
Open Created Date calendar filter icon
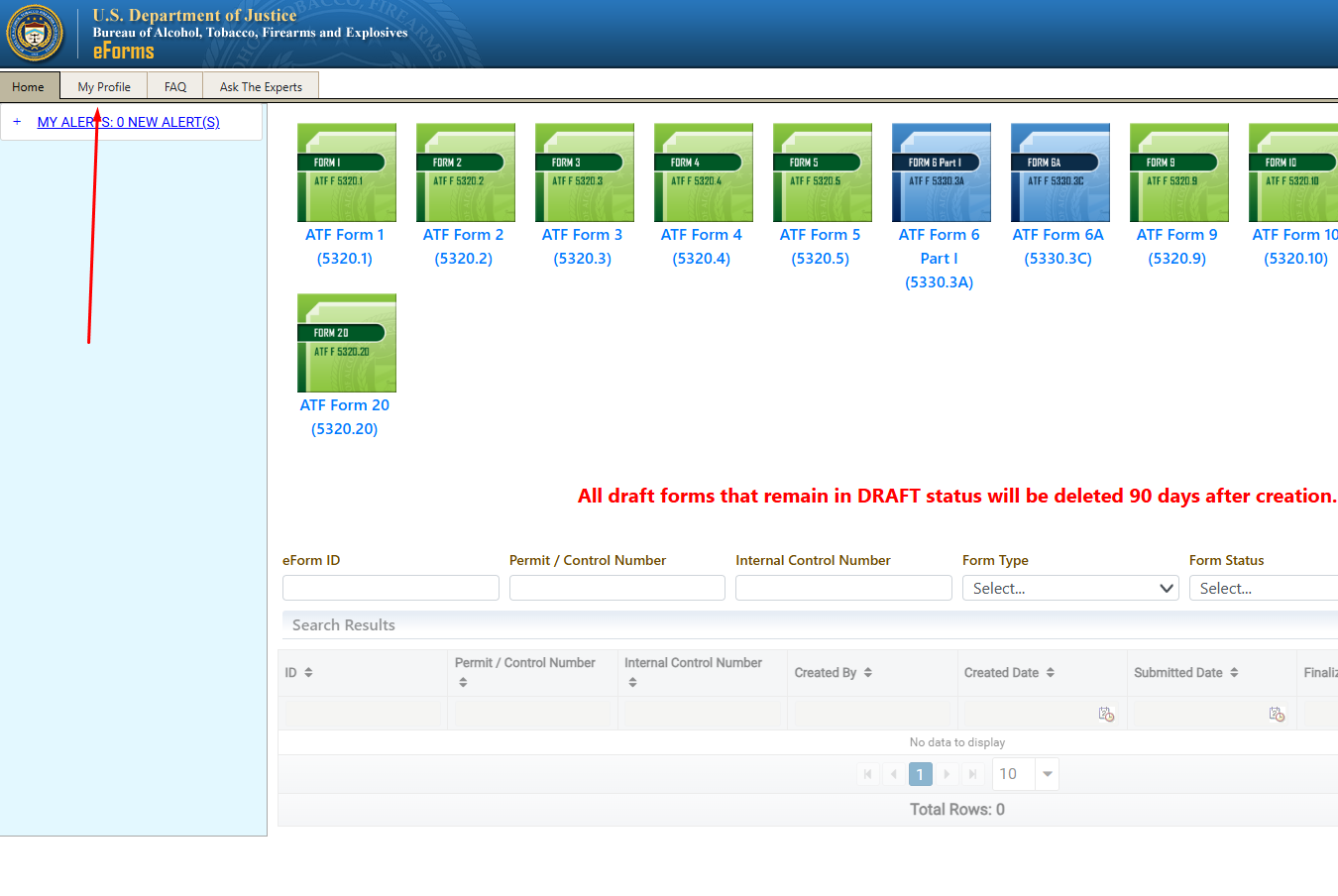[x=1106, y=715]
